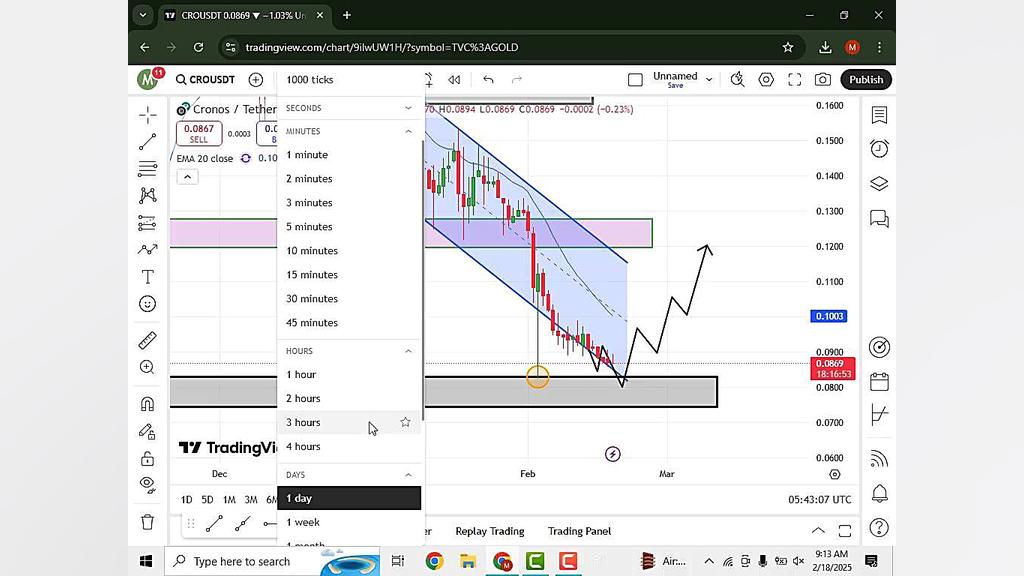Image resolution: width=1024 pixels, height=576 pixels.
Task: Click the Publish button
Action: pos(866,80)
